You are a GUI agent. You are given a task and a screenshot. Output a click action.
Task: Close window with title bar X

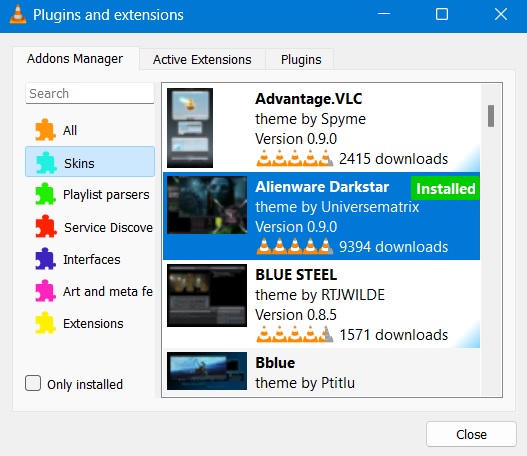point(501,14)
